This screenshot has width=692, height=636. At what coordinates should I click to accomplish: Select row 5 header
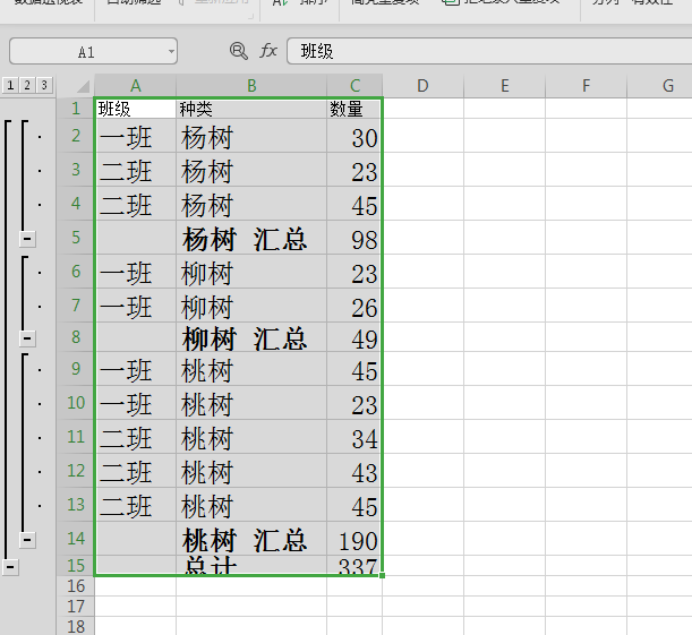[x=75, y=237]
